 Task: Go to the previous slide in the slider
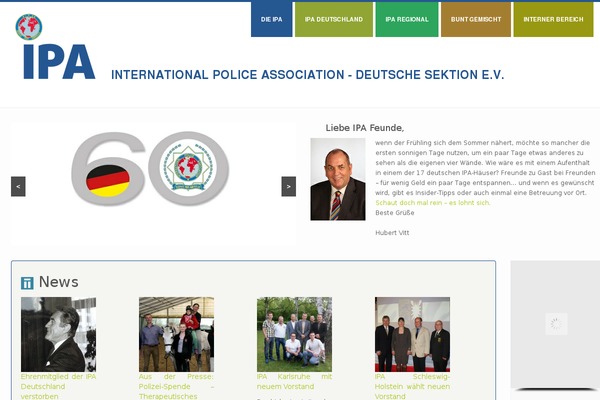click(x=18, y=186)
